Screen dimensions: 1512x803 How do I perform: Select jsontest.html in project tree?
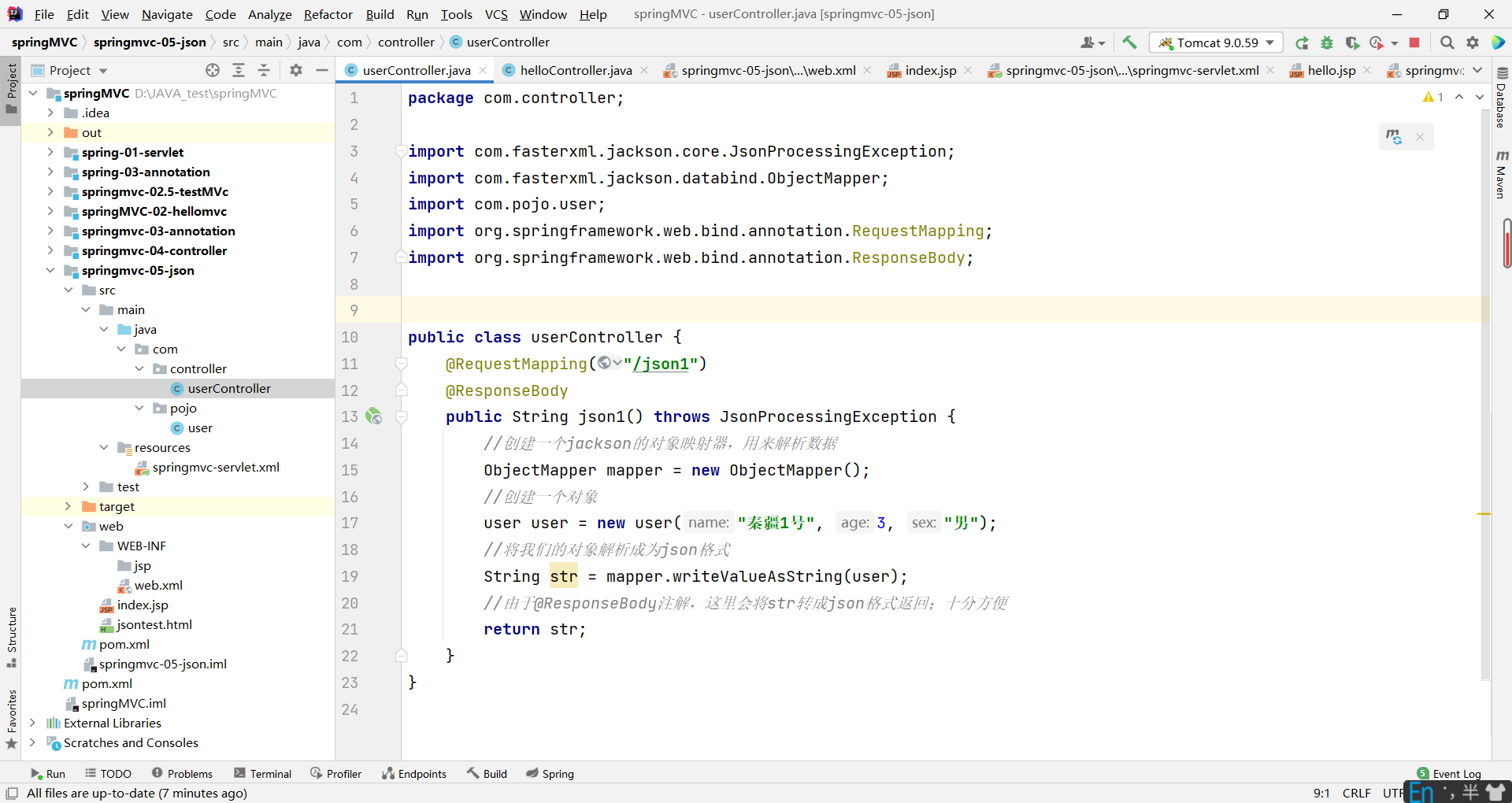[154, 624]
